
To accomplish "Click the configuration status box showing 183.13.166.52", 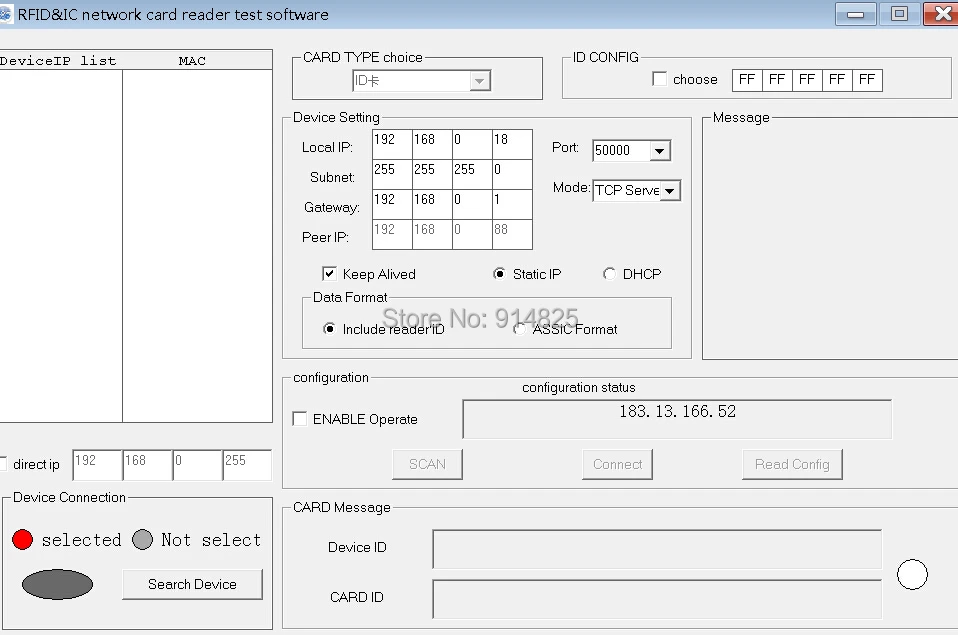I will point(677,419).
